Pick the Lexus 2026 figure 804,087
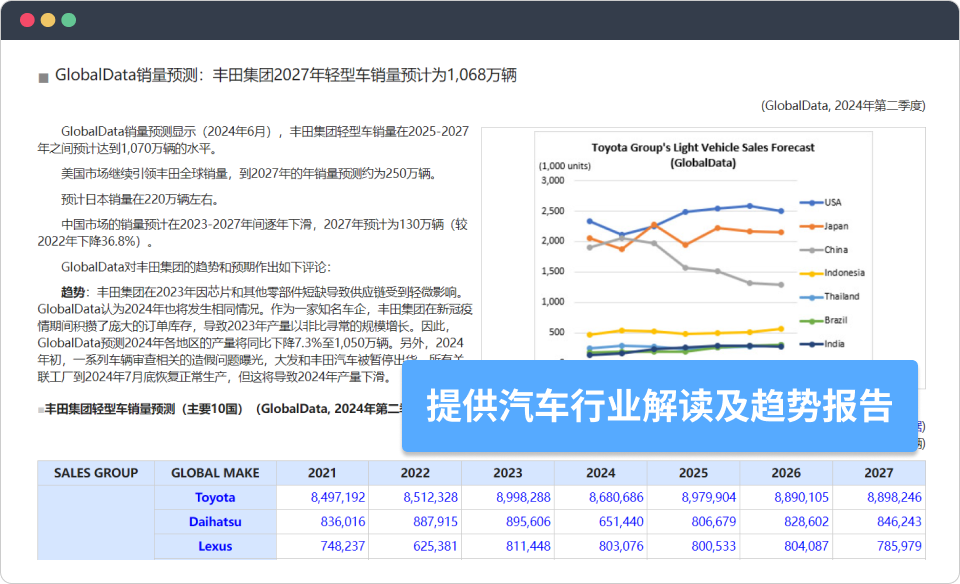The width and height of the screenshot is (960, 584). (806, 546)
